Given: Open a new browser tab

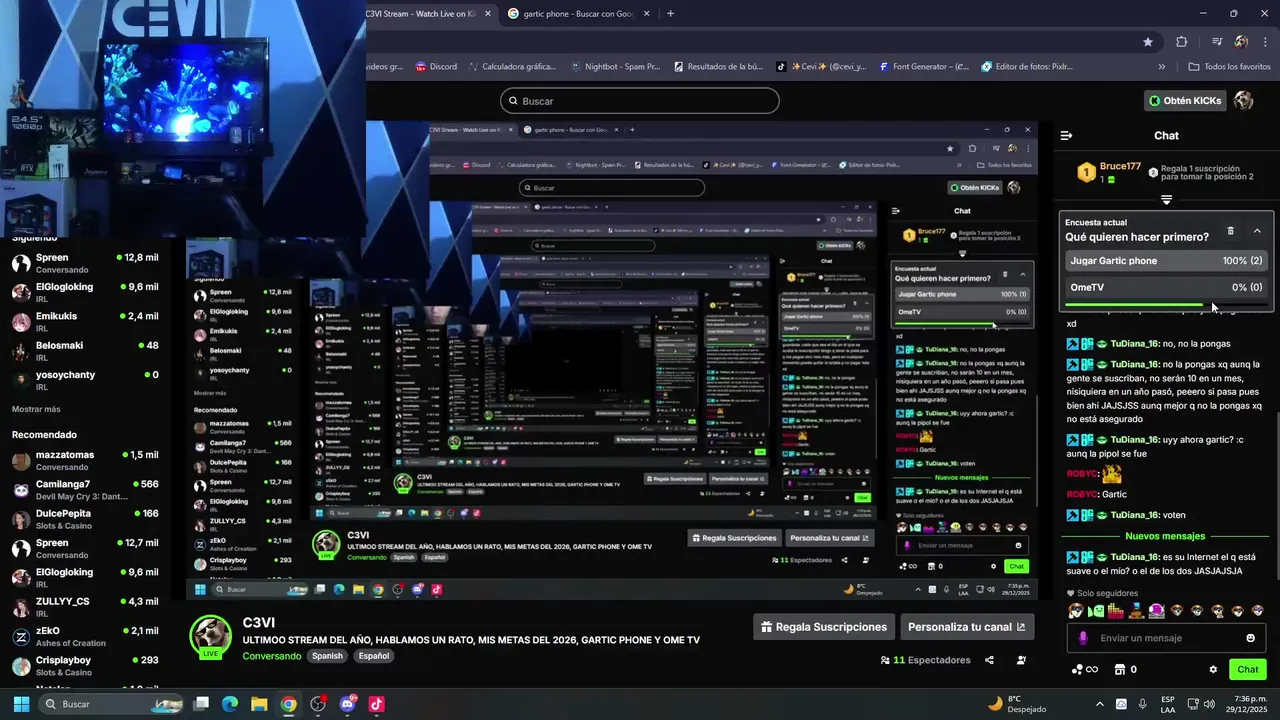Looking at the screenshot, I should coord(670,14).
